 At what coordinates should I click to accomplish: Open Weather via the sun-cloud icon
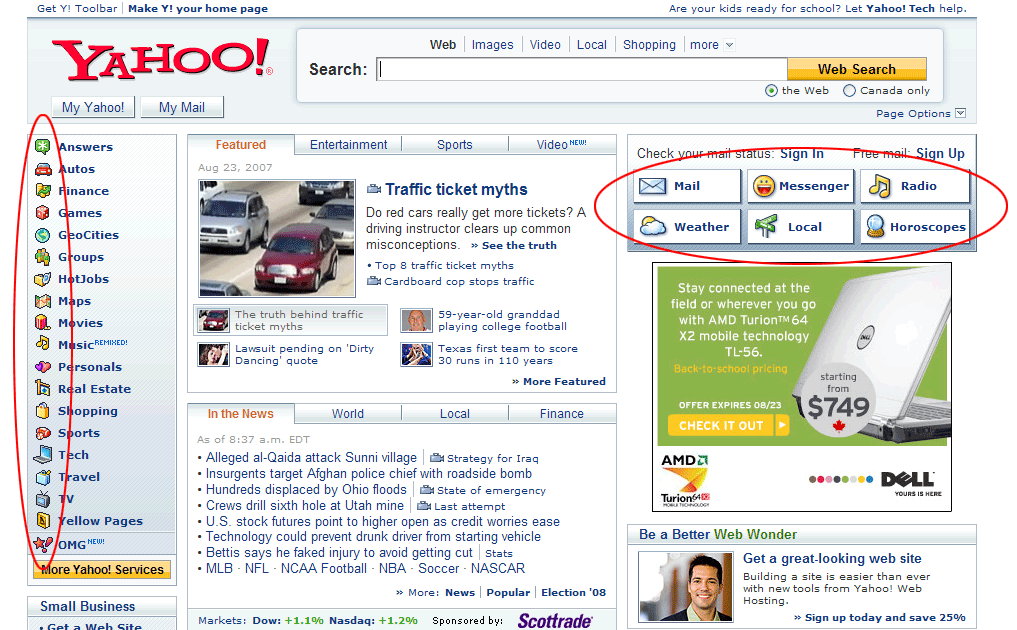click(653, 227)
